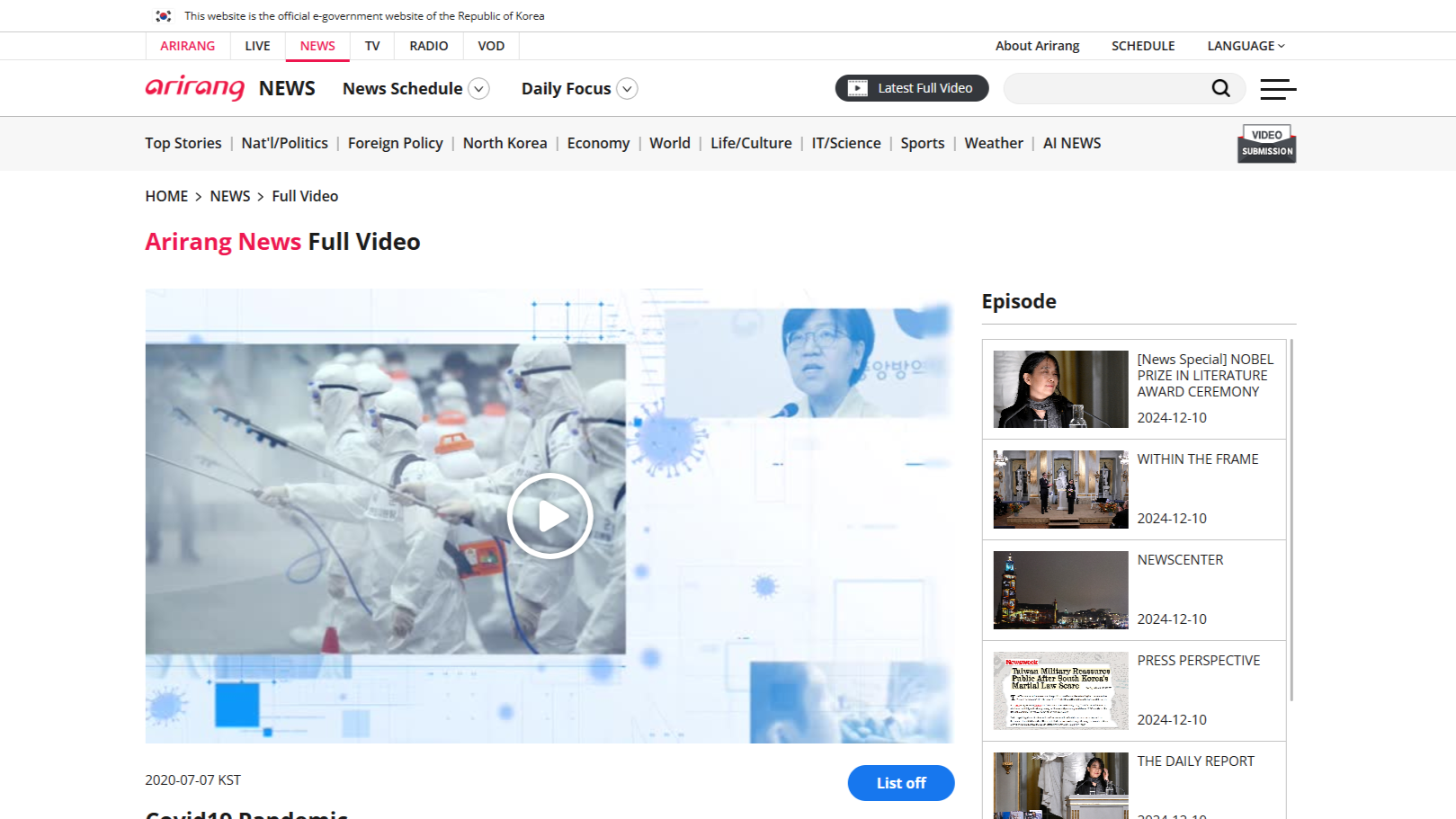
Task: Open the RADIO tab
Action: coord(429,46)
